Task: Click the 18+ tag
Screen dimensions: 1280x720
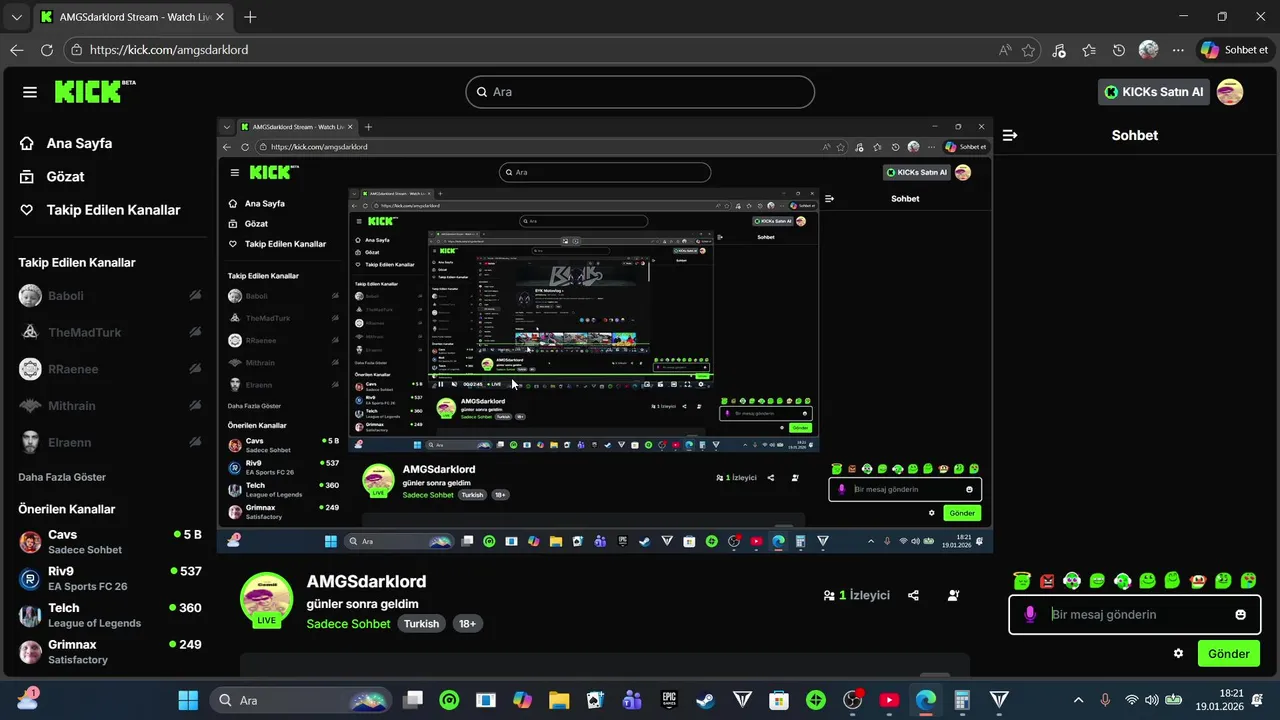Action: tap(467, 623)
